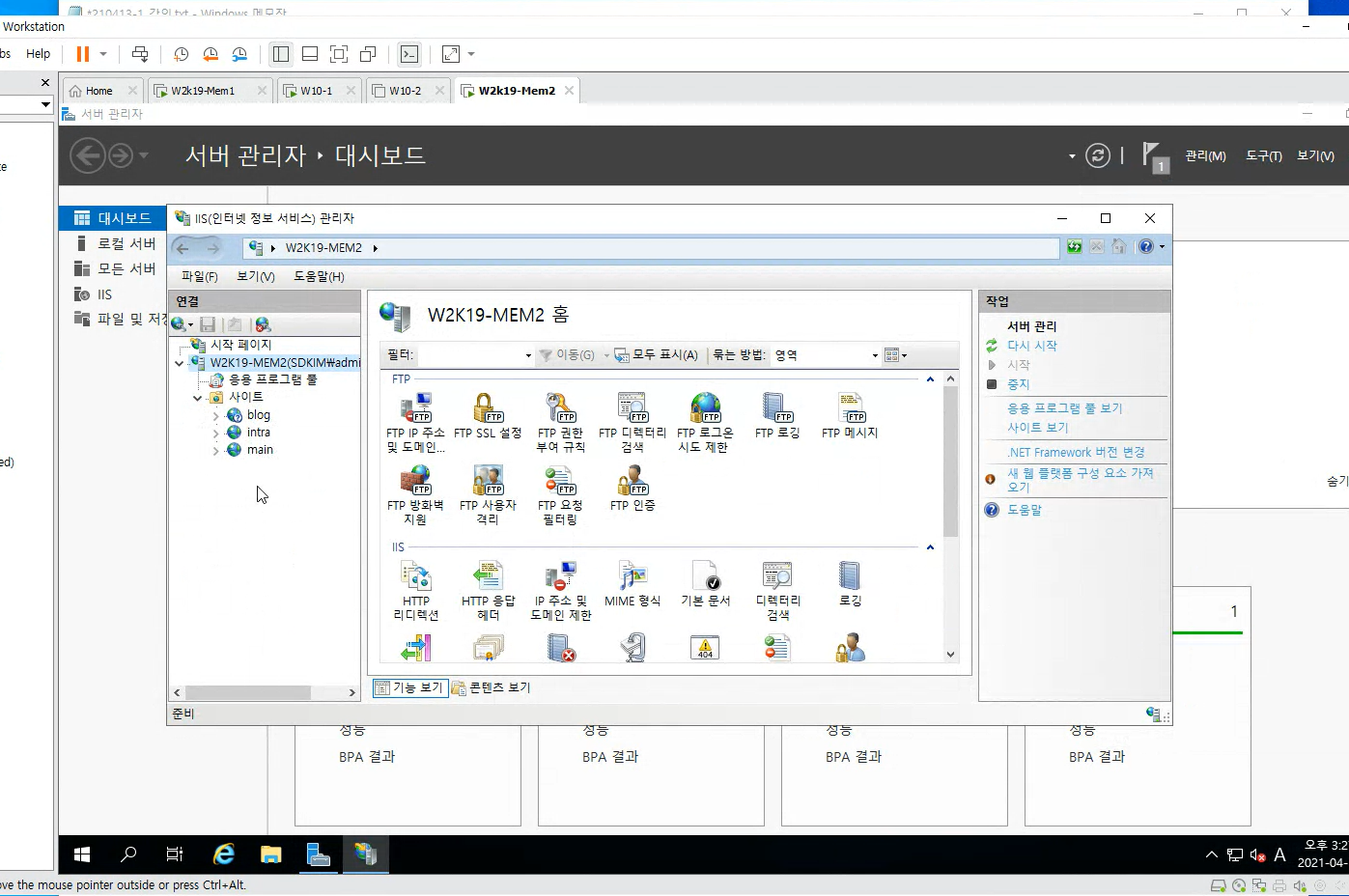1349x896 pixels.
Task: Open FTP messages feature
Action: [850, 415]
